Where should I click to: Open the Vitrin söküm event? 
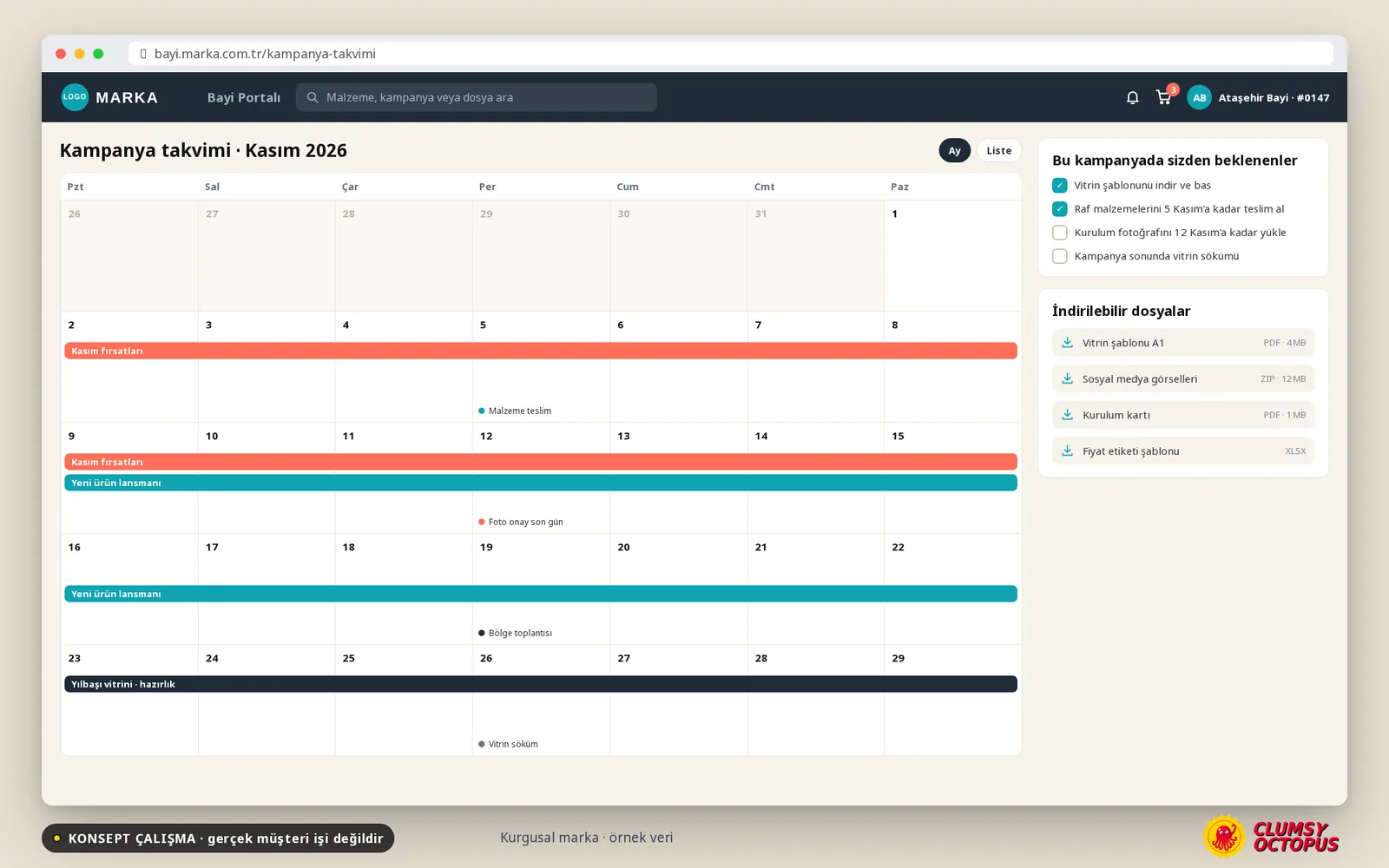point(508,744)
